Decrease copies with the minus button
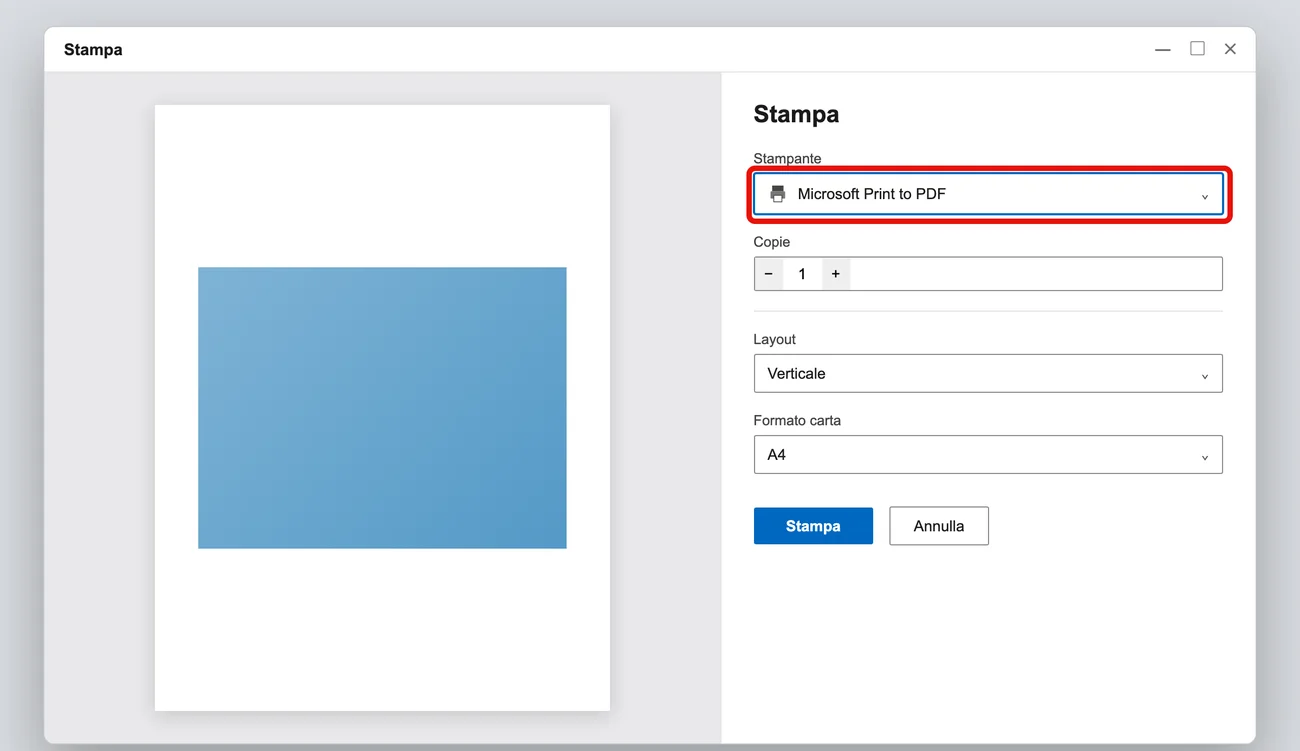1300x751 pixels. (x=769, y=274)
